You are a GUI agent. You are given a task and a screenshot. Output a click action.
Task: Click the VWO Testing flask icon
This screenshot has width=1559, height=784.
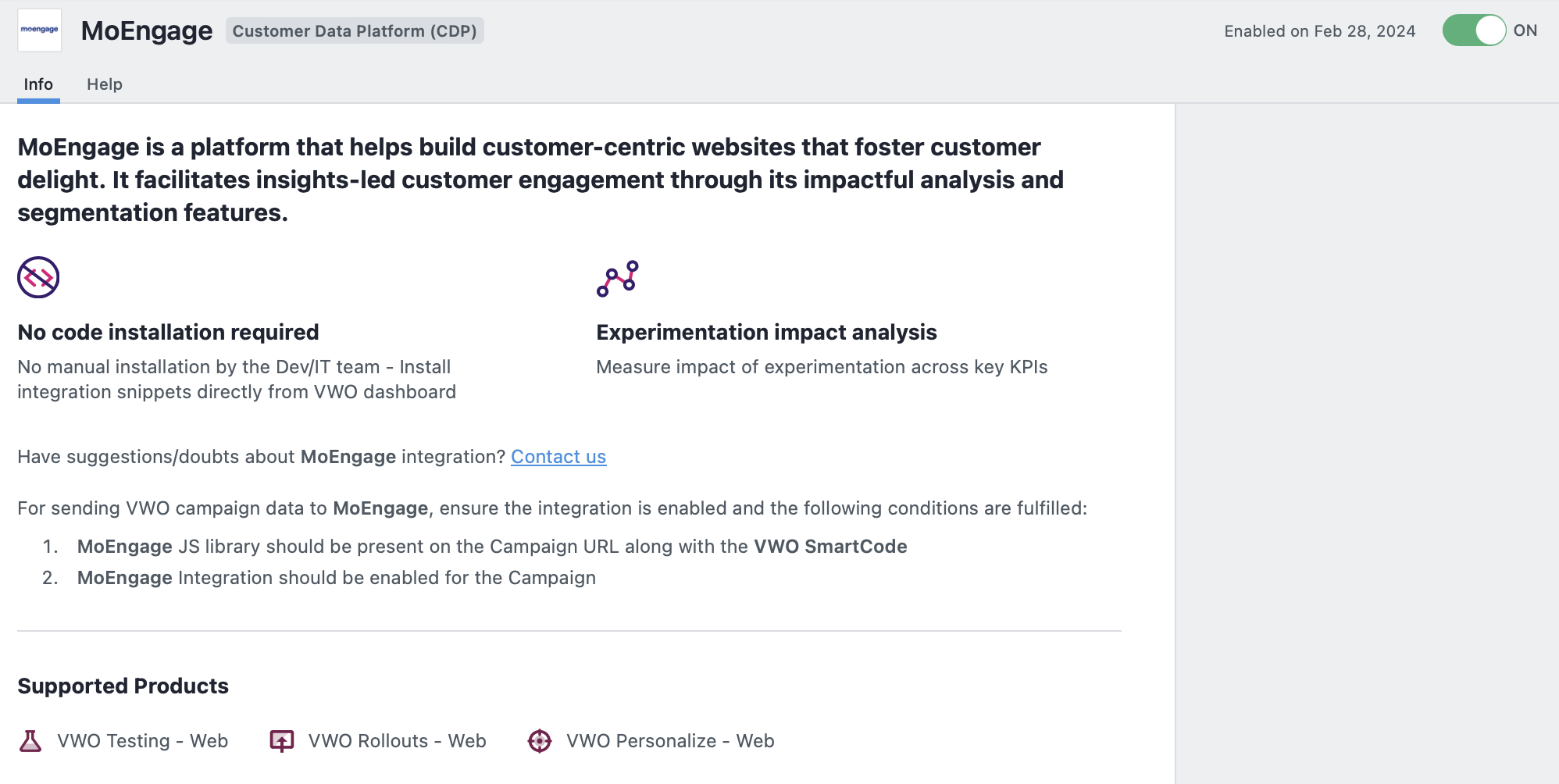coord(30,741)
